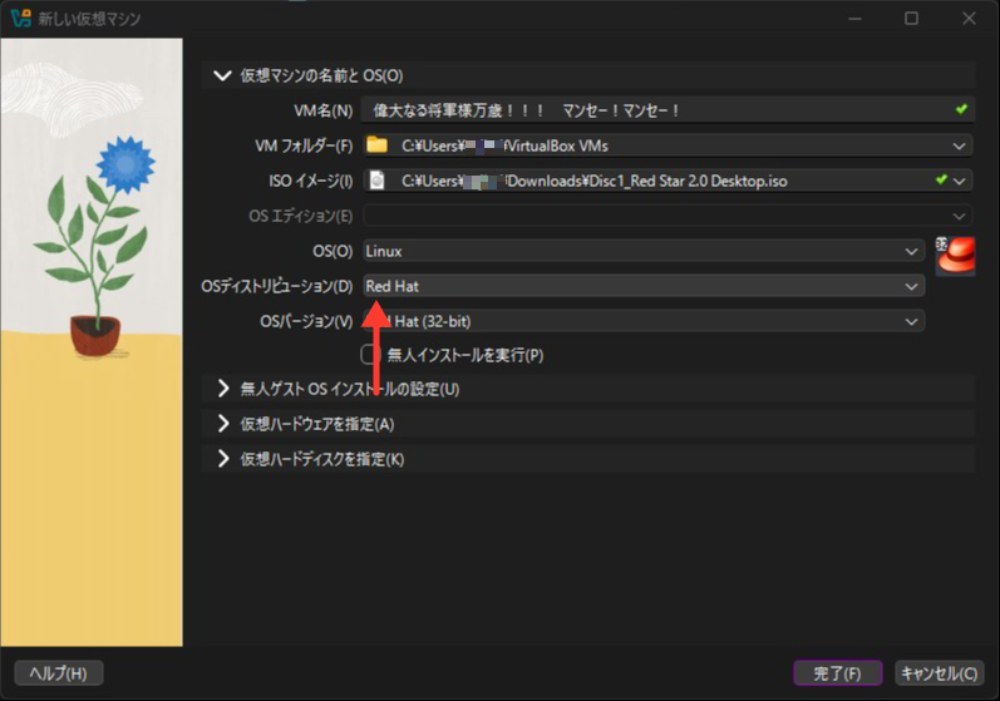Click the キャンセル(C) button
Screen dimensions: 1000x701
click(939, 673)
